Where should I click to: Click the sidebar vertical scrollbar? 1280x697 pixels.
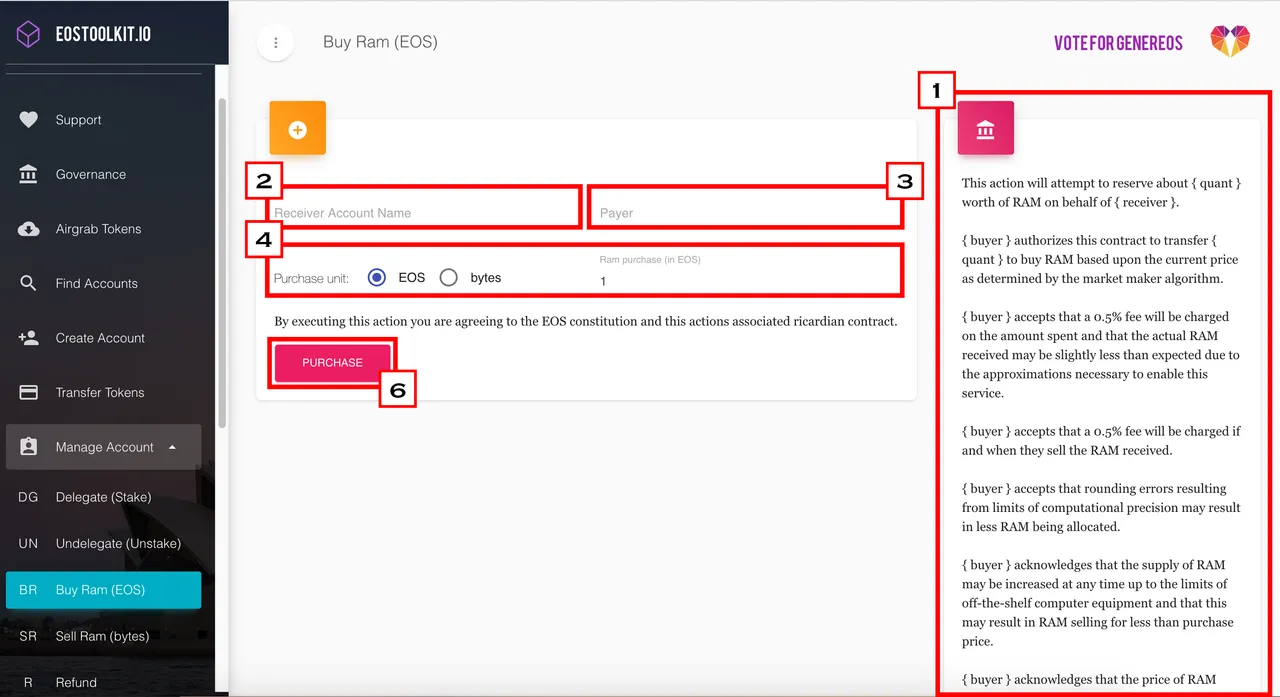(x=222, y=263)
